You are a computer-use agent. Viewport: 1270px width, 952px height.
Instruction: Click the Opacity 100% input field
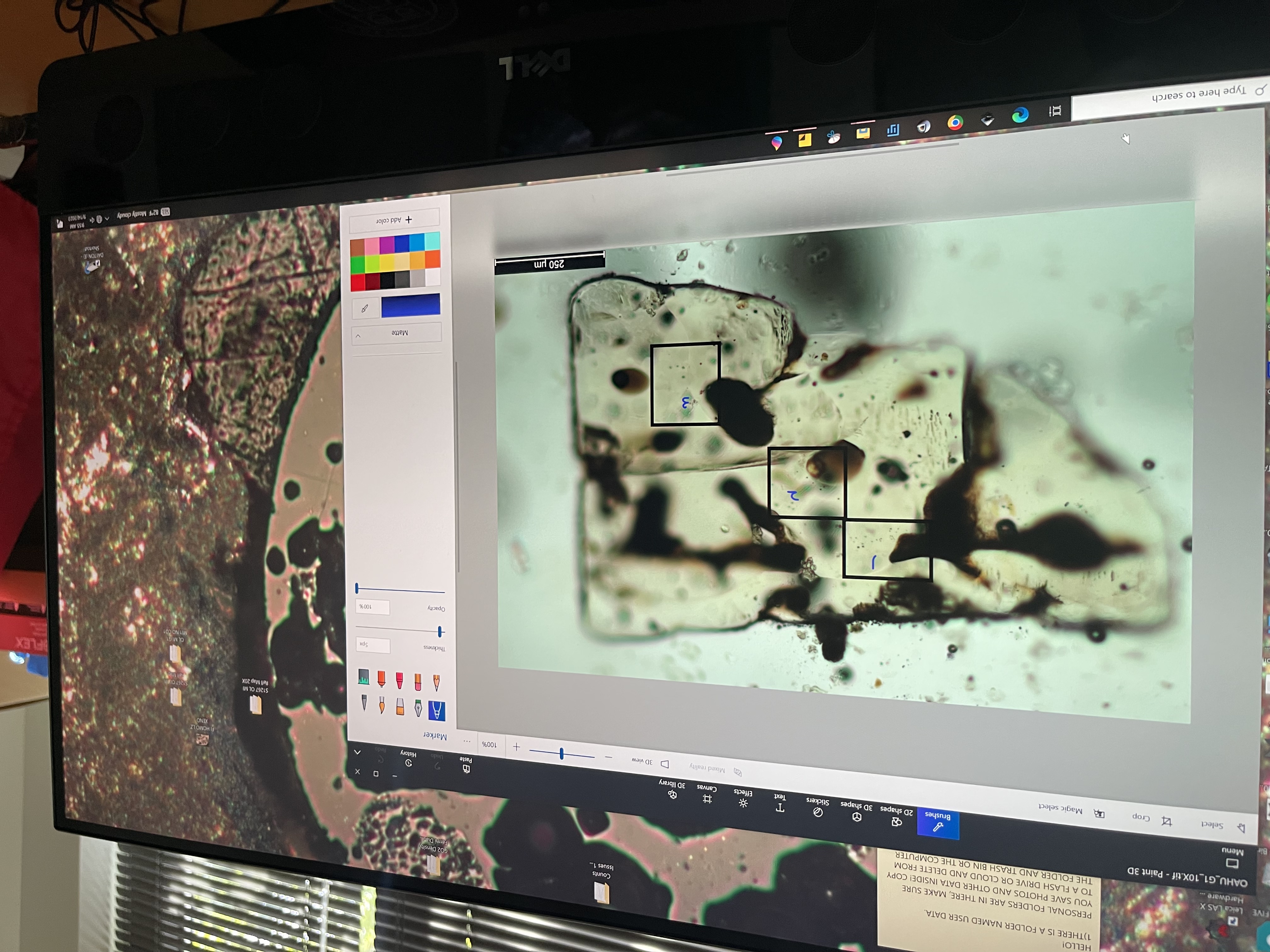pos(372,607)
